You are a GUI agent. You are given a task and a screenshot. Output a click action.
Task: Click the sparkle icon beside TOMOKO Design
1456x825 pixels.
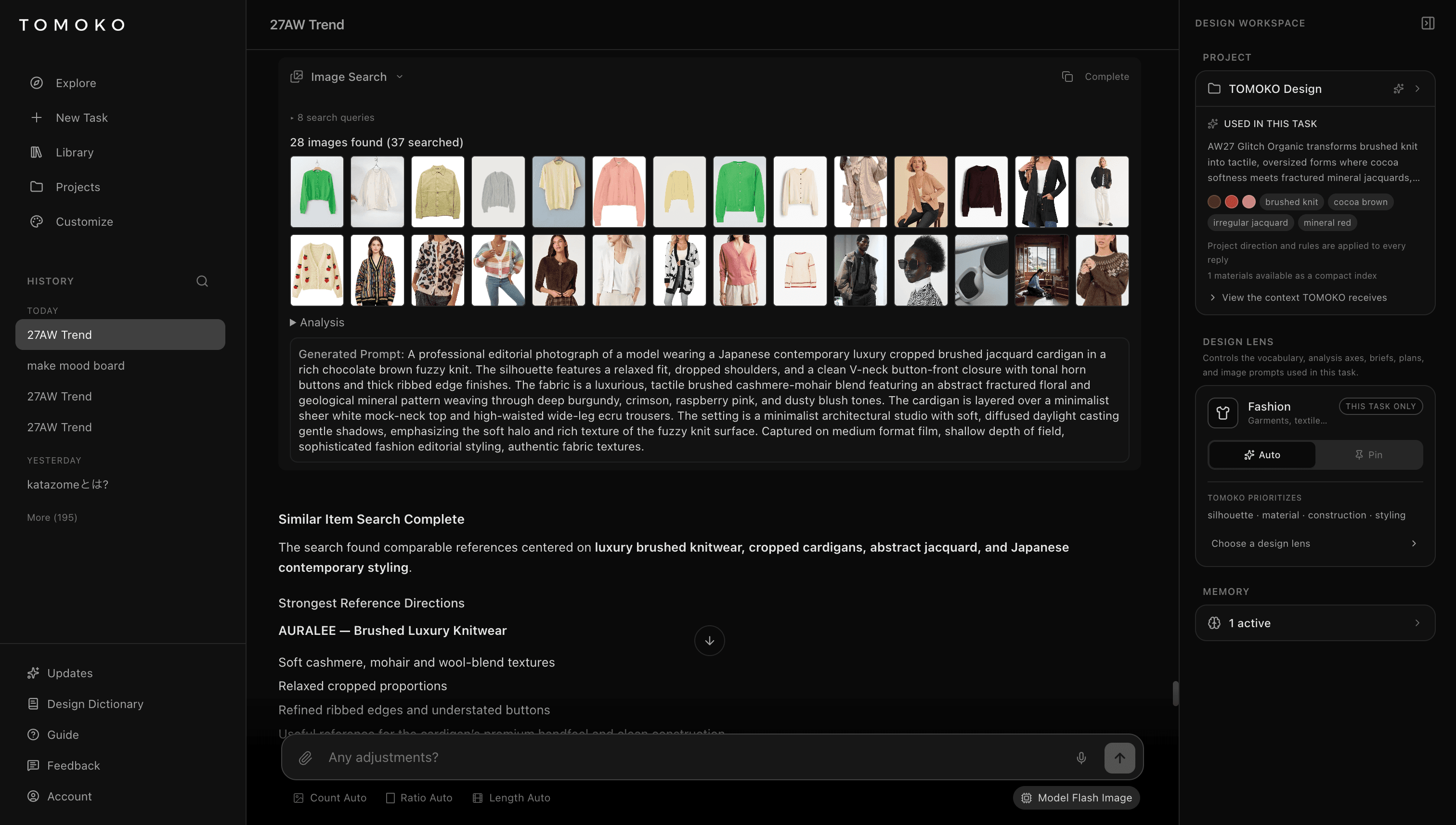pos(1399,89)
